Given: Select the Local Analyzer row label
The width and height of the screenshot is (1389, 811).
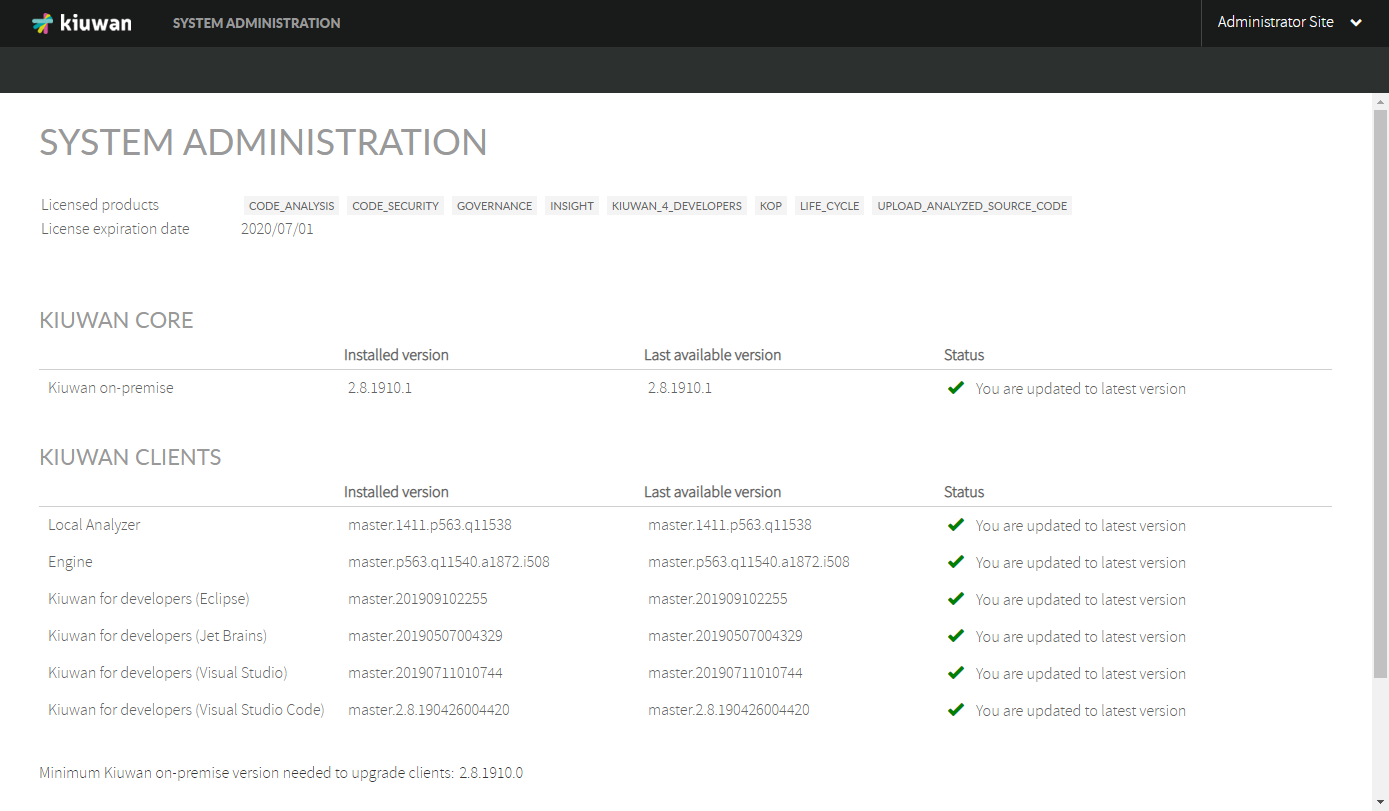Looking at the screenshot, I should point(94,524).
